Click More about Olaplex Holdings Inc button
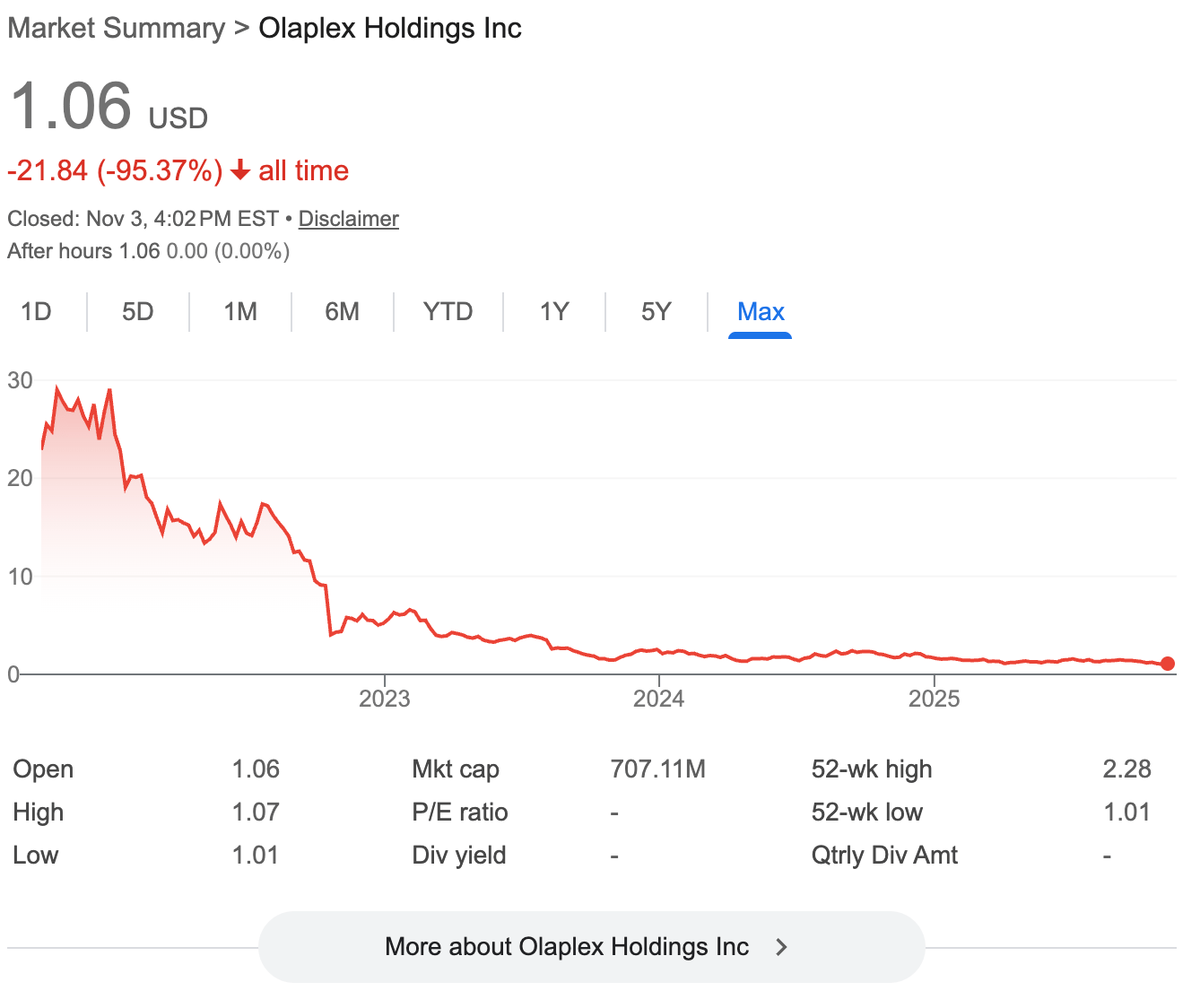This screenshot has height=1008, width=1200. click(x=566, y=947)
